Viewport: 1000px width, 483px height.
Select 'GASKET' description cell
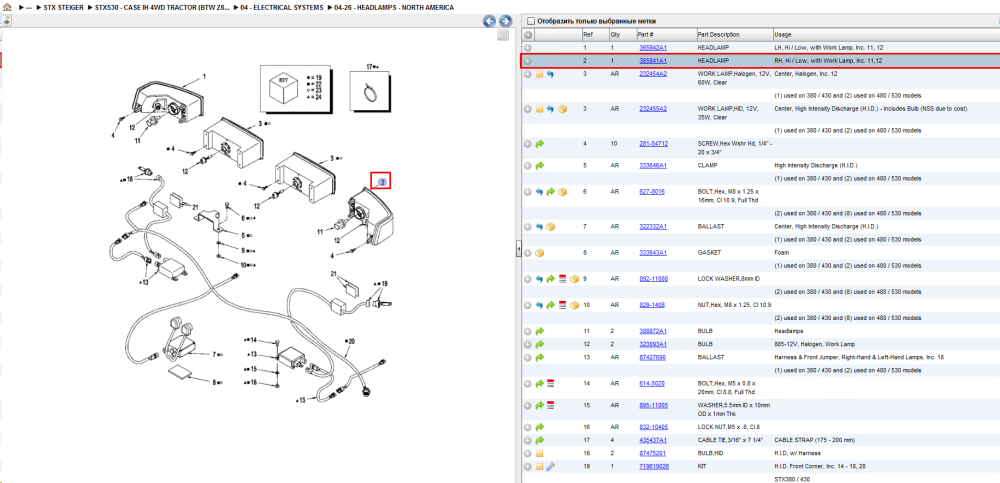(709, 253)
